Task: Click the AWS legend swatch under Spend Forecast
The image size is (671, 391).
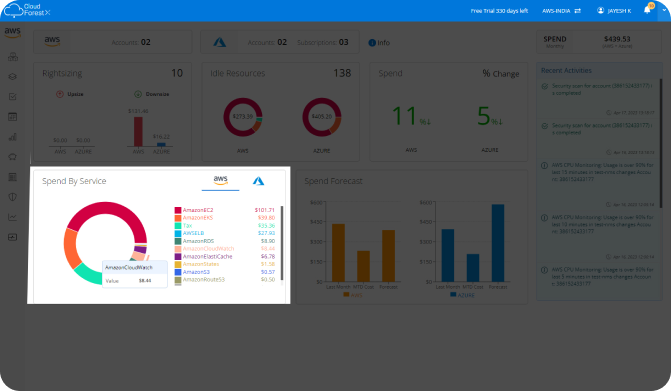Action: click(x=346, y=294)
